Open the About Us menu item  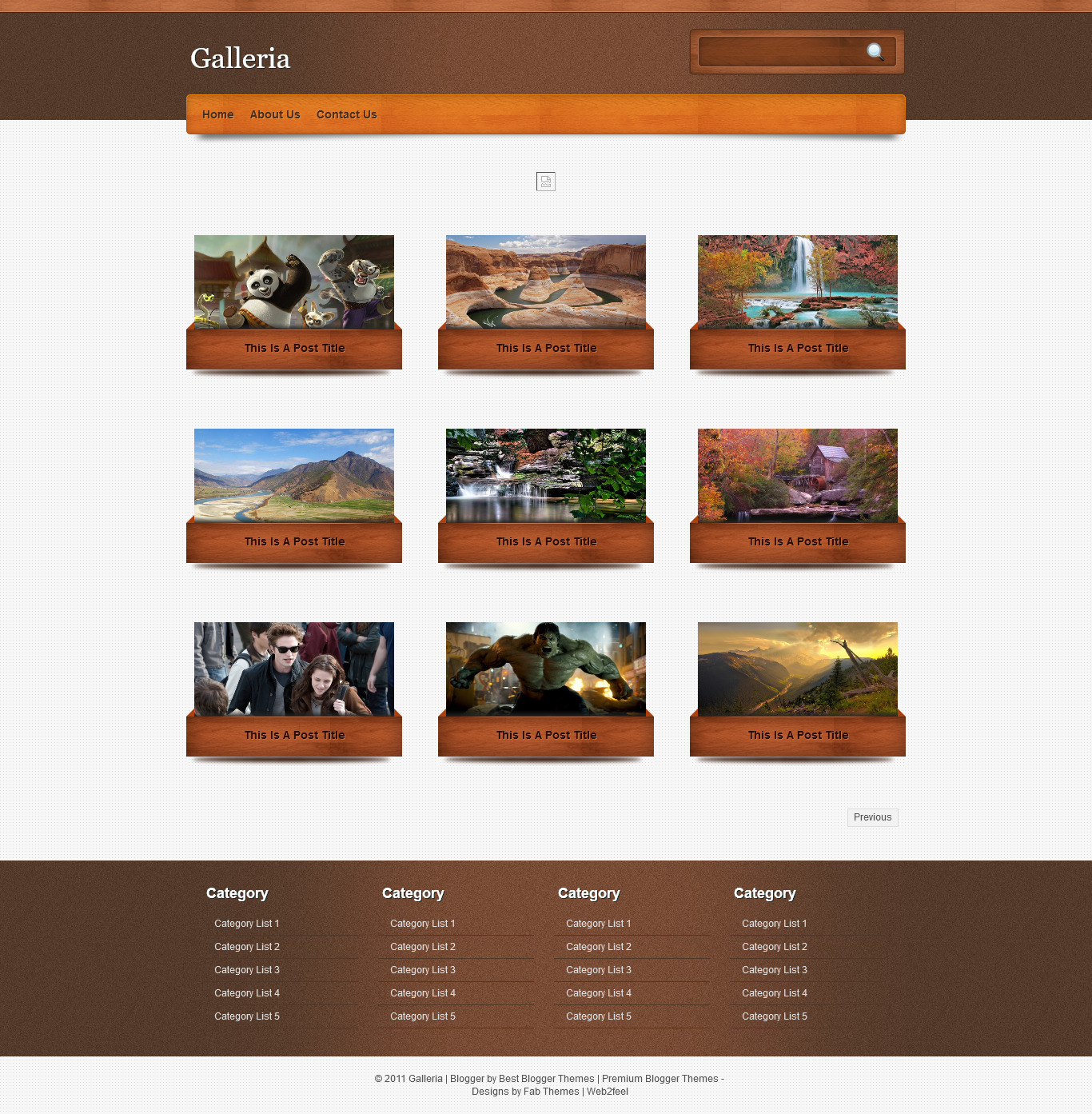[275, 114]
